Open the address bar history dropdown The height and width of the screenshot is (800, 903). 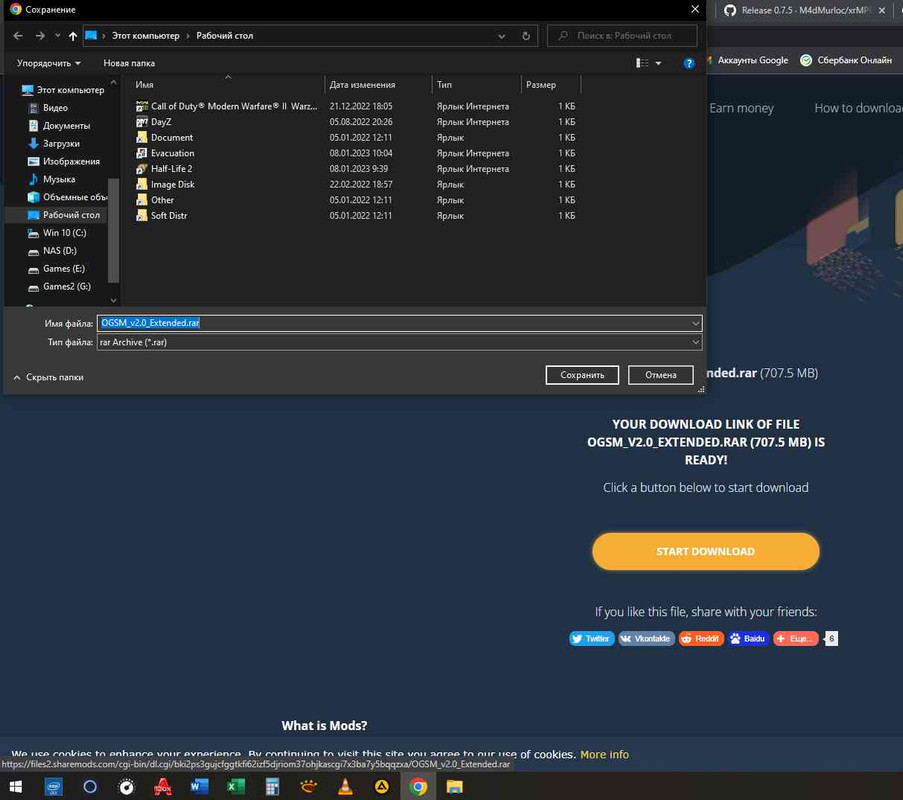(x=502, y=36)
